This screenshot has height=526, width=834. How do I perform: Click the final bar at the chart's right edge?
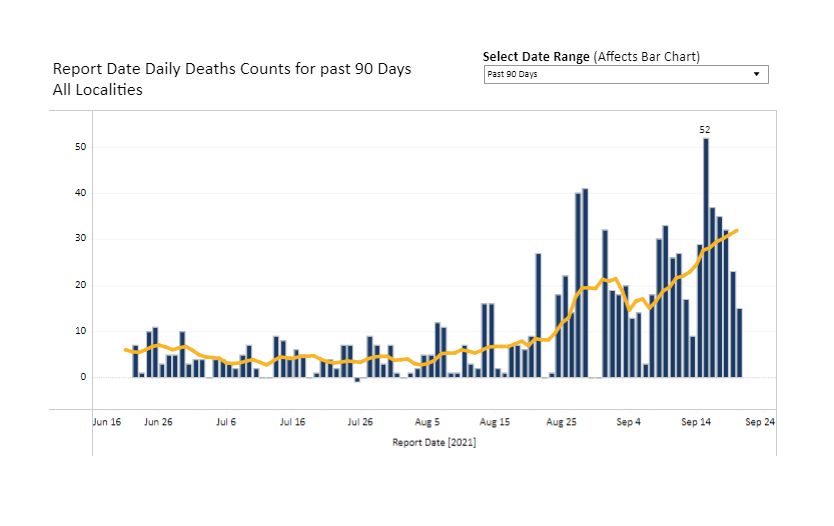(740, 343)
